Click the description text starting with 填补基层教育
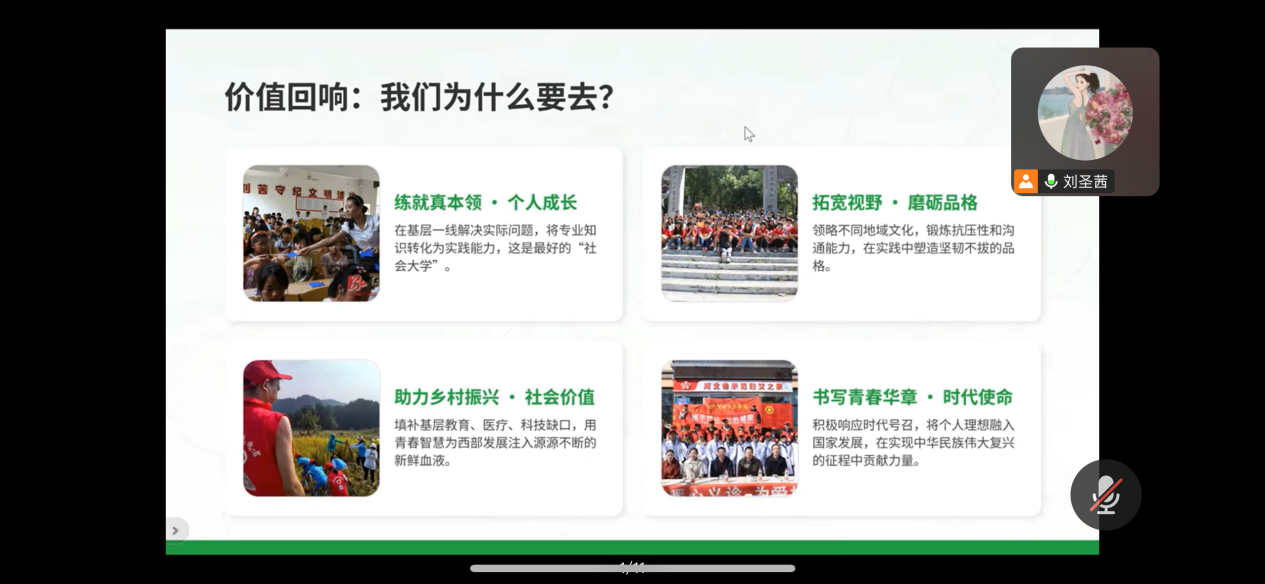1265x584 pixels. click(495, 443)
